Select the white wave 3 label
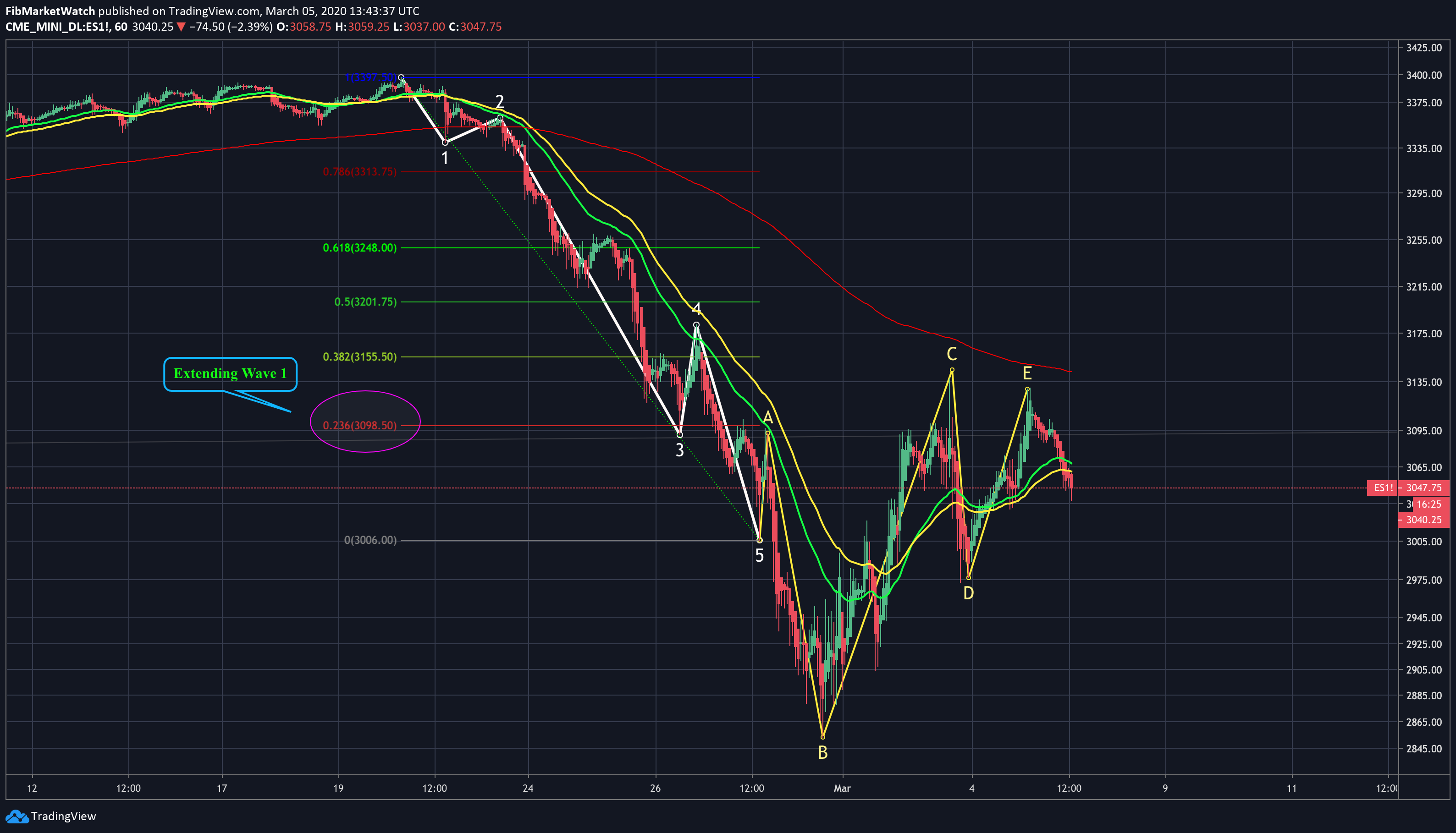1456x833 pixels. (x=679, y=450)
